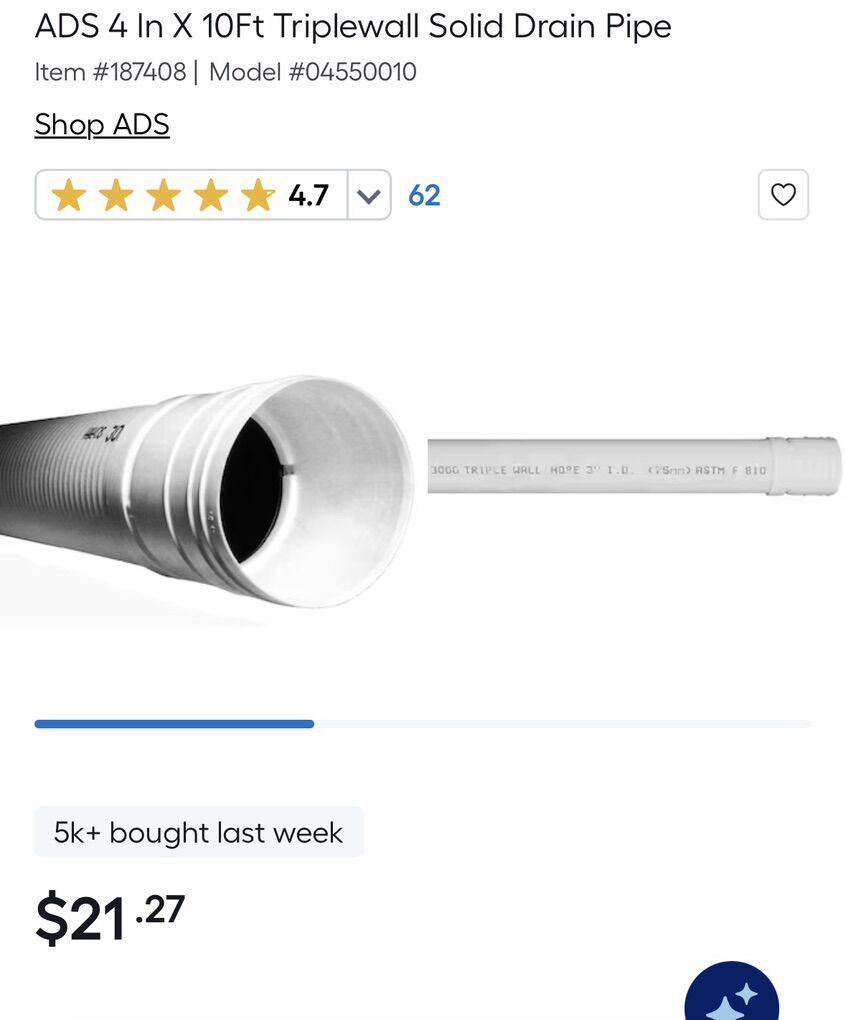
Task: Open the sparkle AI assistant button
Action: (x=732, y=1000)
